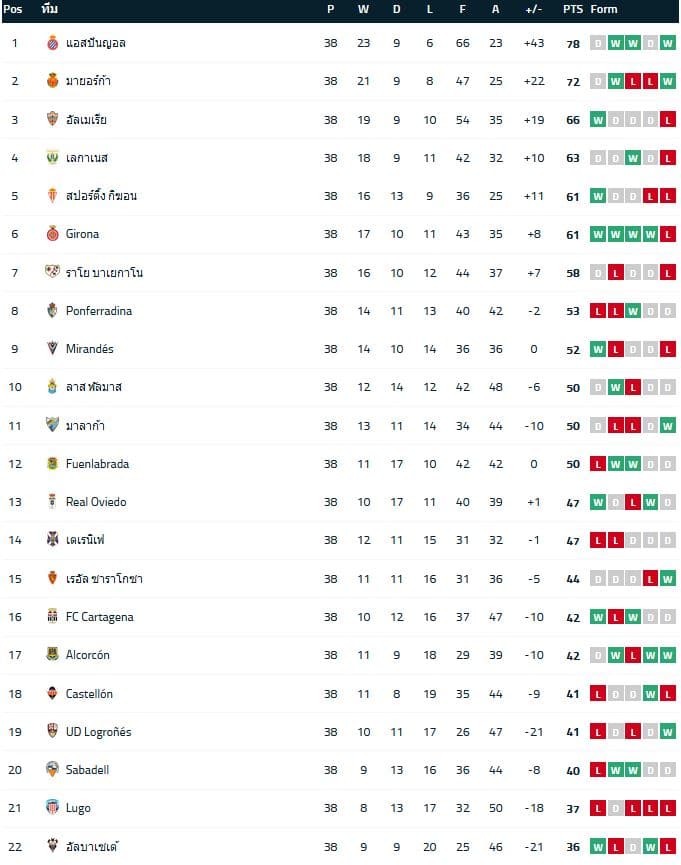Click the UD Logroñés badge icon
This screenshot has height=865, width=681.
pyautogui.click(x=52, y=731)
